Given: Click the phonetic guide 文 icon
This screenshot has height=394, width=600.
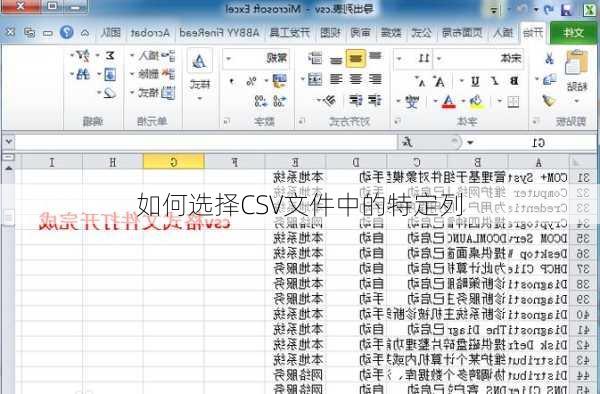Looking at the screenshot, I should [x=412, y=102].
